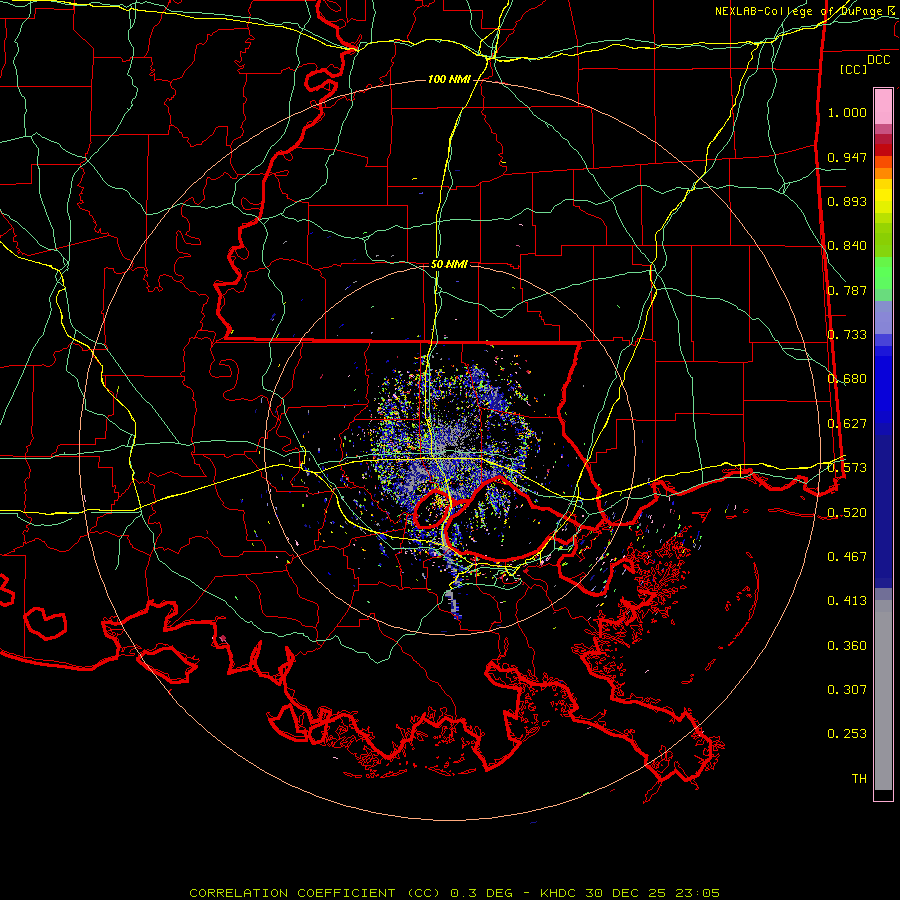Select the 0.253 value on the scale
Viewport: 900px width, 900px height.
coord(847,734)
